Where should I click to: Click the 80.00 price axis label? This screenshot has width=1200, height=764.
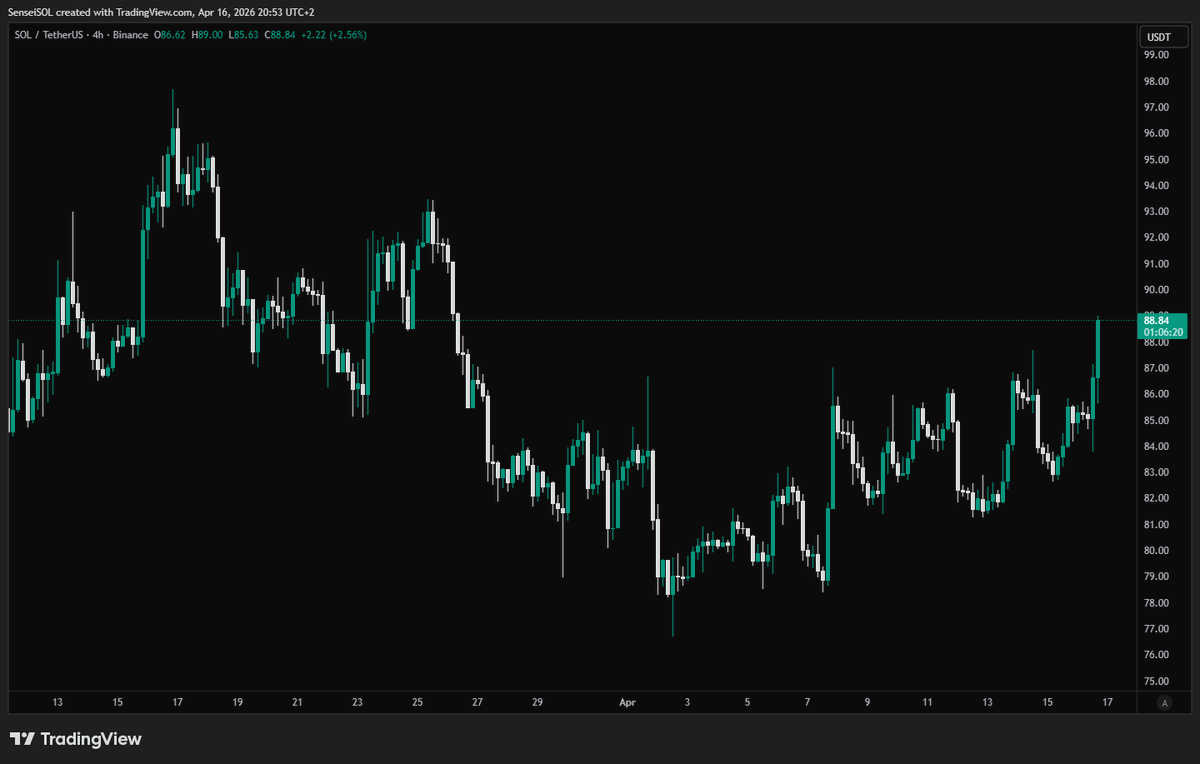pos(1157,550)
